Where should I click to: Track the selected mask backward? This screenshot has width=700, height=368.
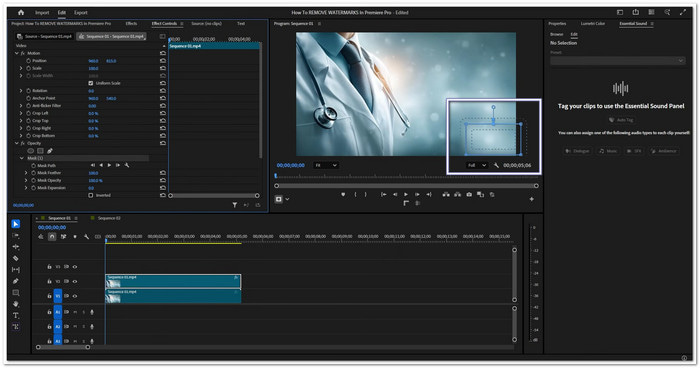click(x=101, y=165)
